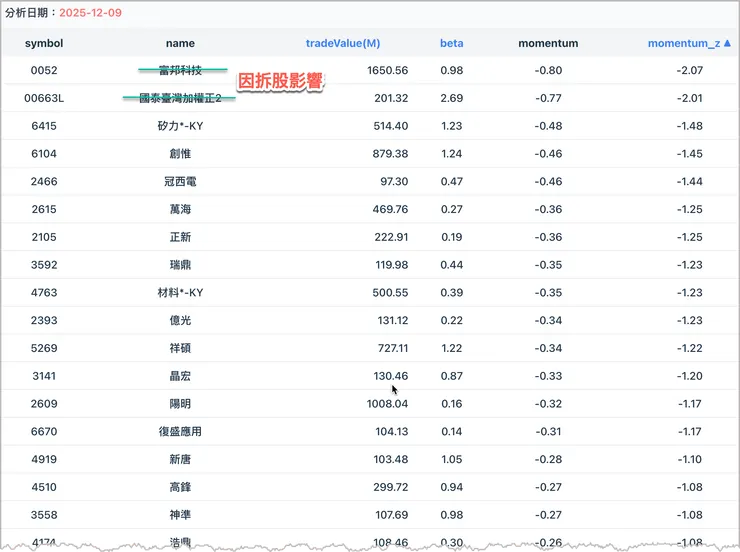Sort table by the name column header

pyautogui.click(x=180, y=43)
